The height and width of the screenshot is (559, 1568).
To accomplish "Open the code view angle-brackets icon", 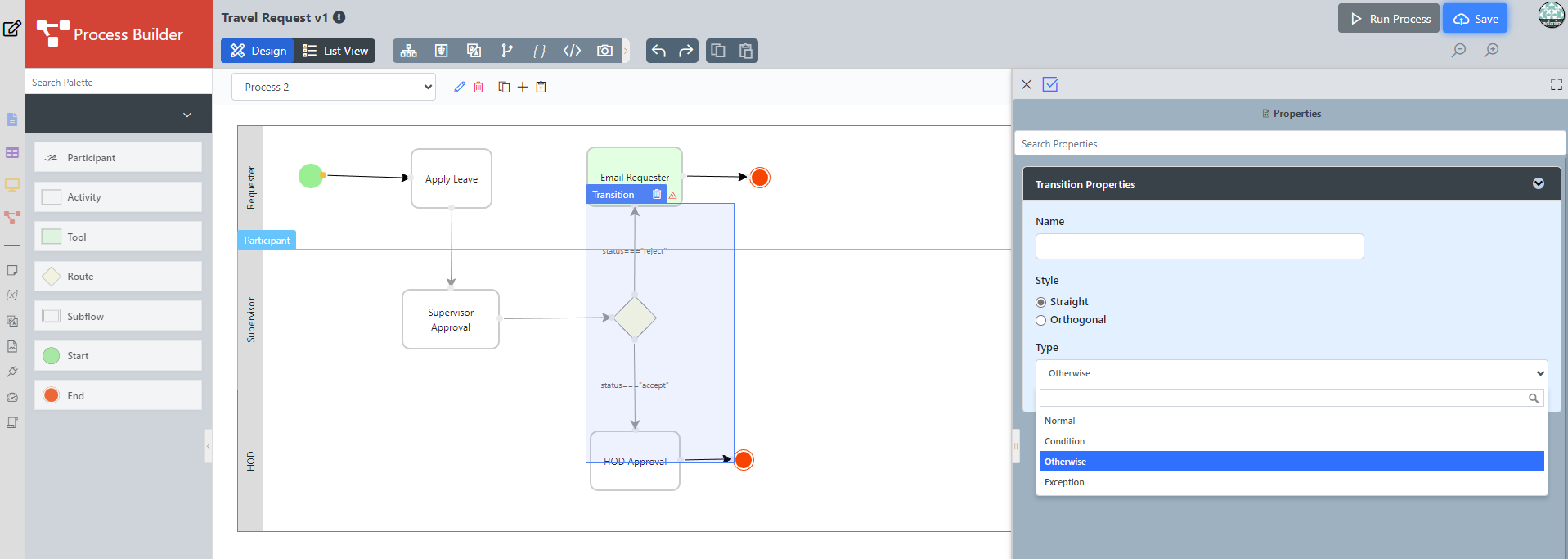I will point(572,51).
